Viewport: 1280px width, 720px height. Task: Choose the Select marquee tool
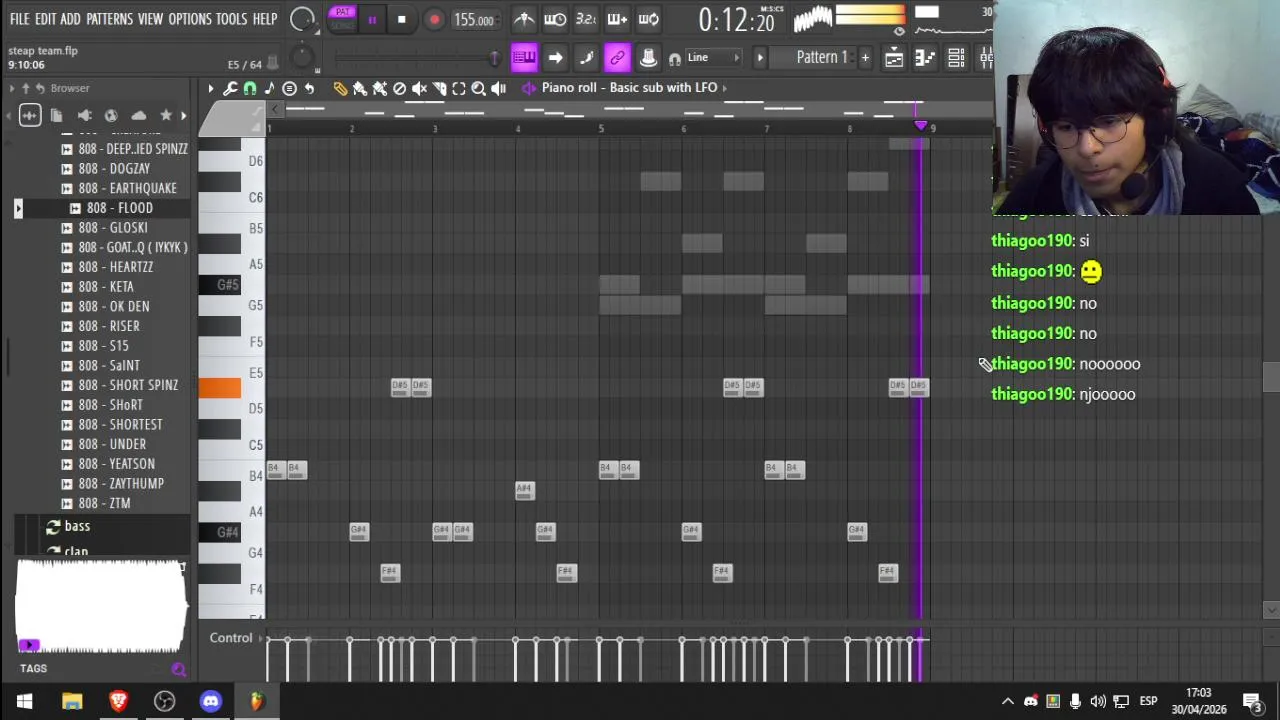tap(459, 89)
